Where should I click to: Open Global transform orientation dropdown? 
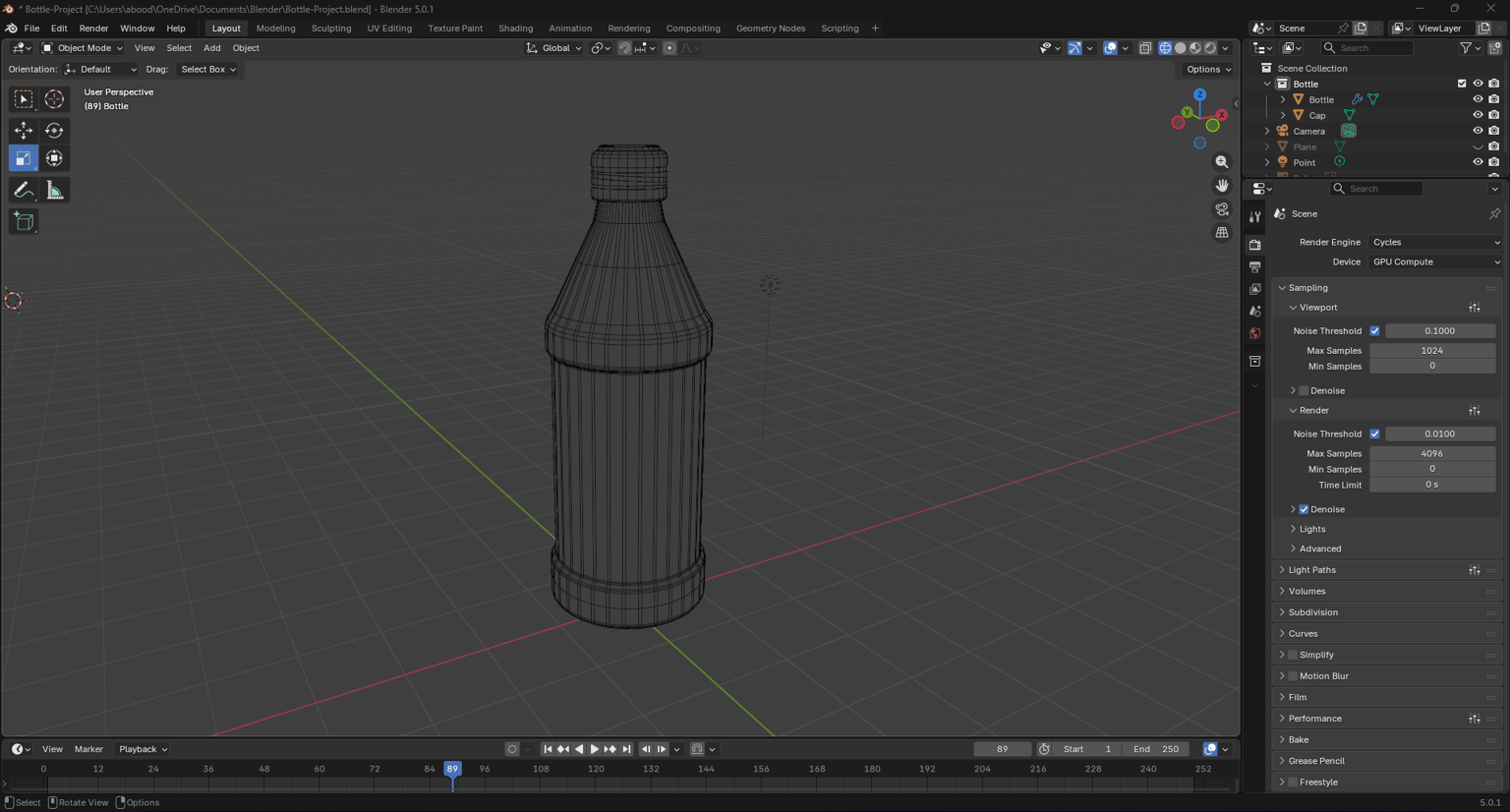coord(554,48)
